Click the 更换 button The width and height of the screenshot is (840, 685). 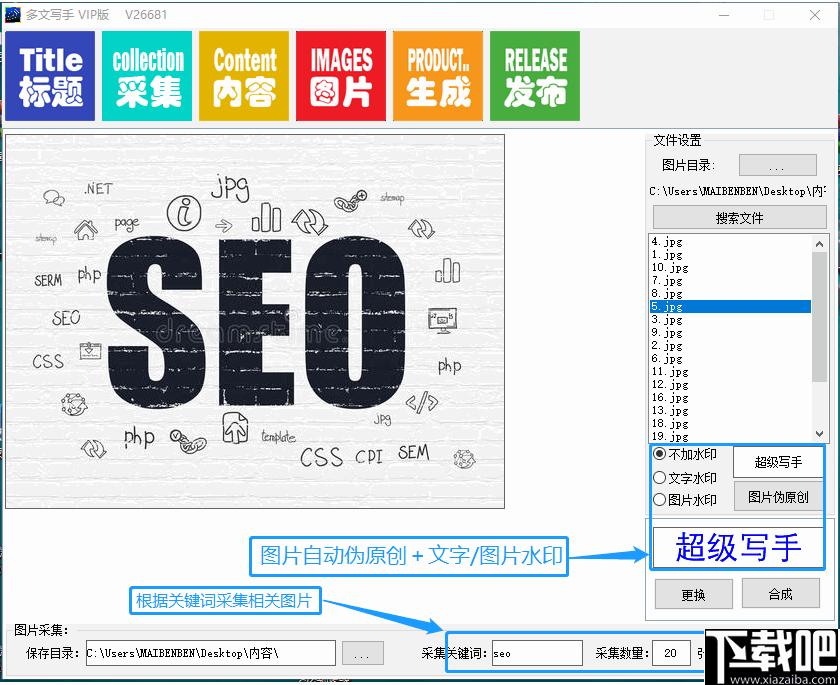(694, 594)
